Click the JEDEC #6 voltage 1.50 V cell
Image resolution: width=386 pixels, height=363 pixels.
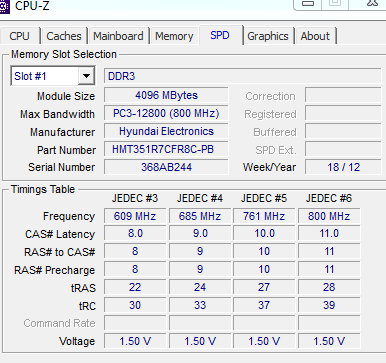click(x=329, y=341)
